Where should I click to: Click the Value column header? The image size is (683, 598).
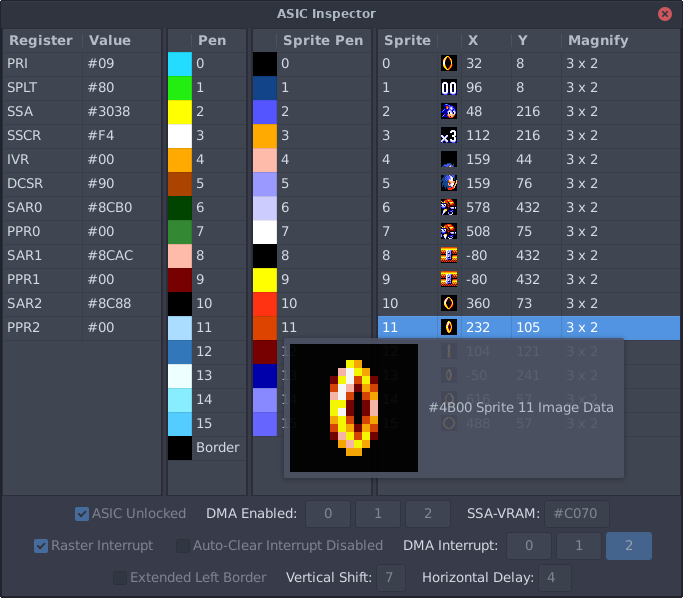pyautogui.click(x=122, y=41)
